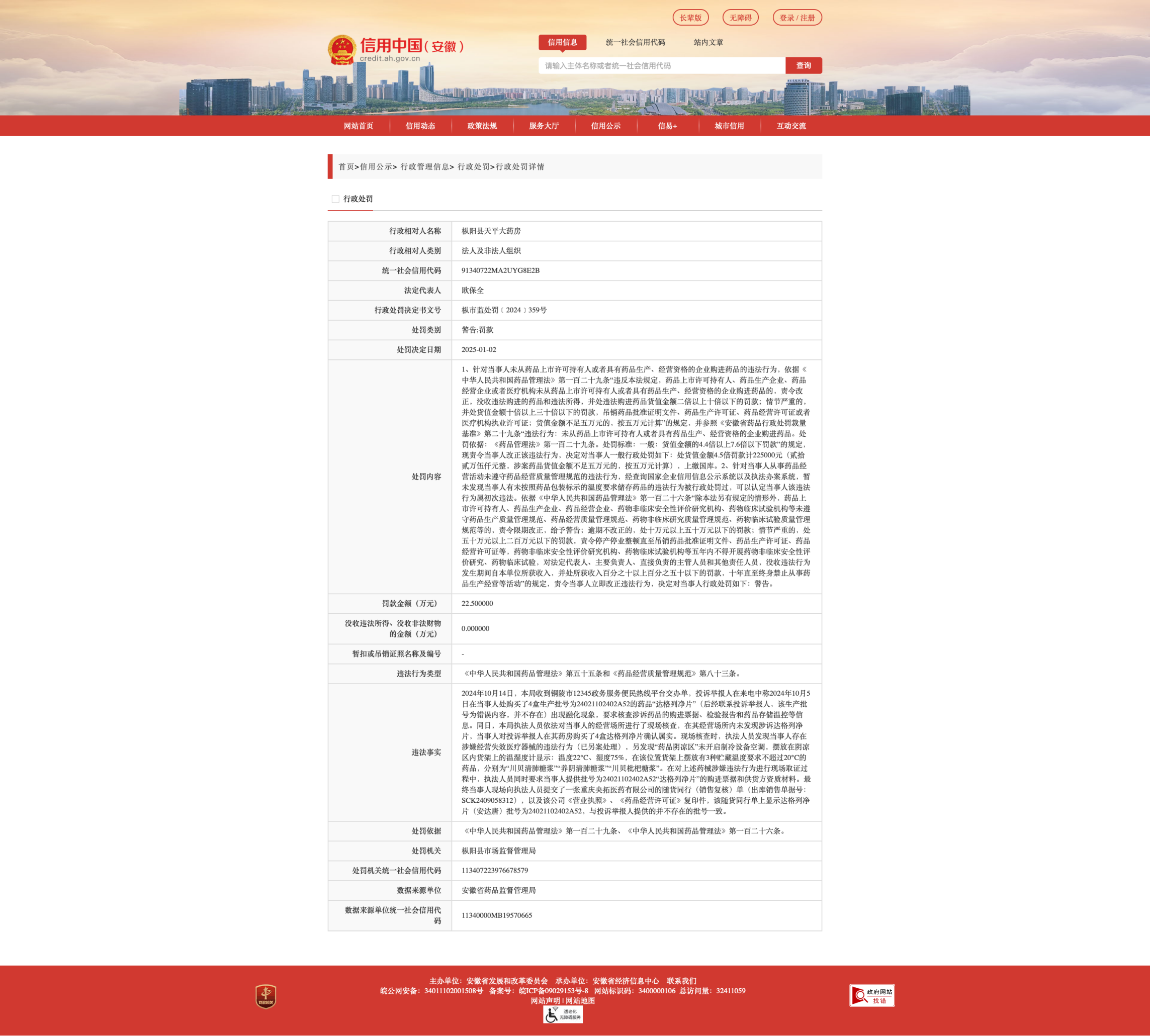Expand the 服务大厅 navigation menu
This screenshot has height=1036, width=1150.
click(x=544, y=126)
